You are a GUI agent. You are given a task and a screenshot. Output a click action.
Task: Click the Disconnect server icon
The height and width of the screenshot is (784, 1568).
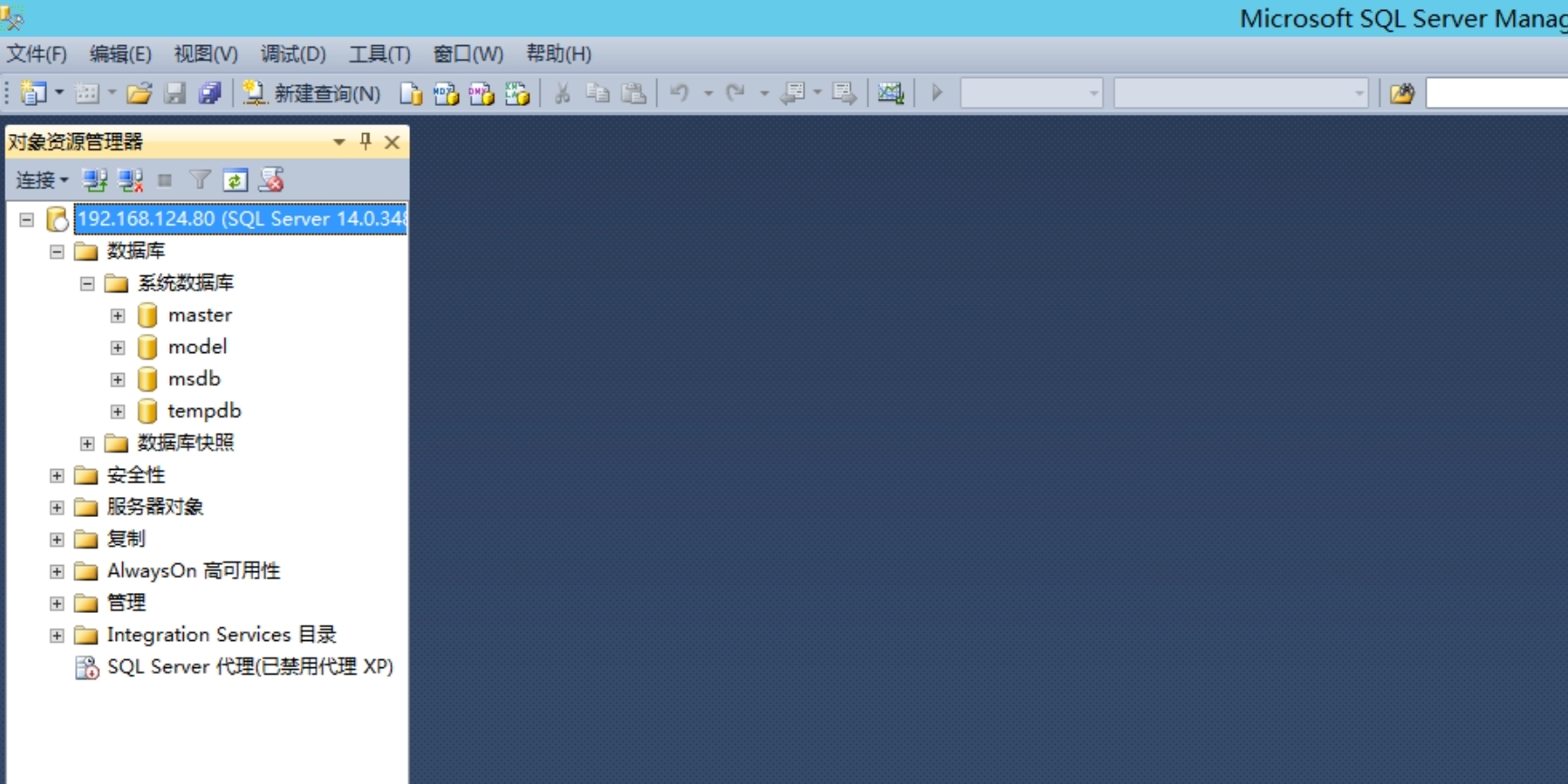pos(130,180)
